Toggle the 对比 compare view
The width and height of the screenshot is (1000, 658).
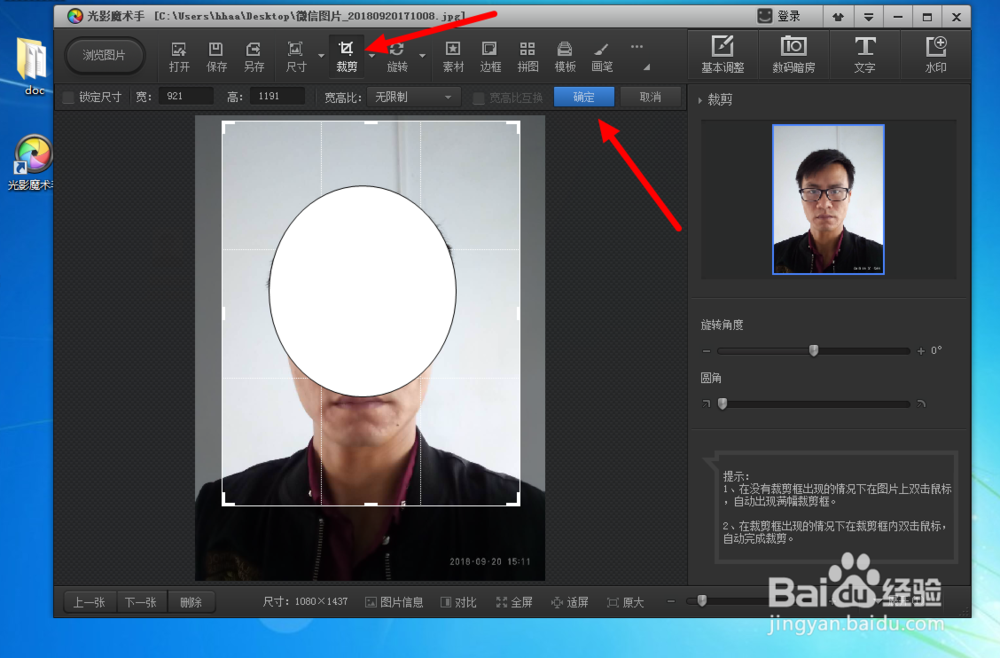click(459, 602)
